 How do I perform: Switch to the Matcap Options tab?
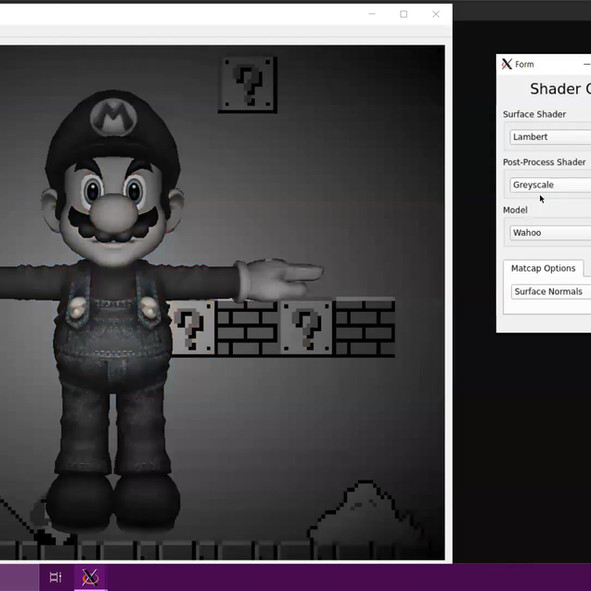click(543, 268)
